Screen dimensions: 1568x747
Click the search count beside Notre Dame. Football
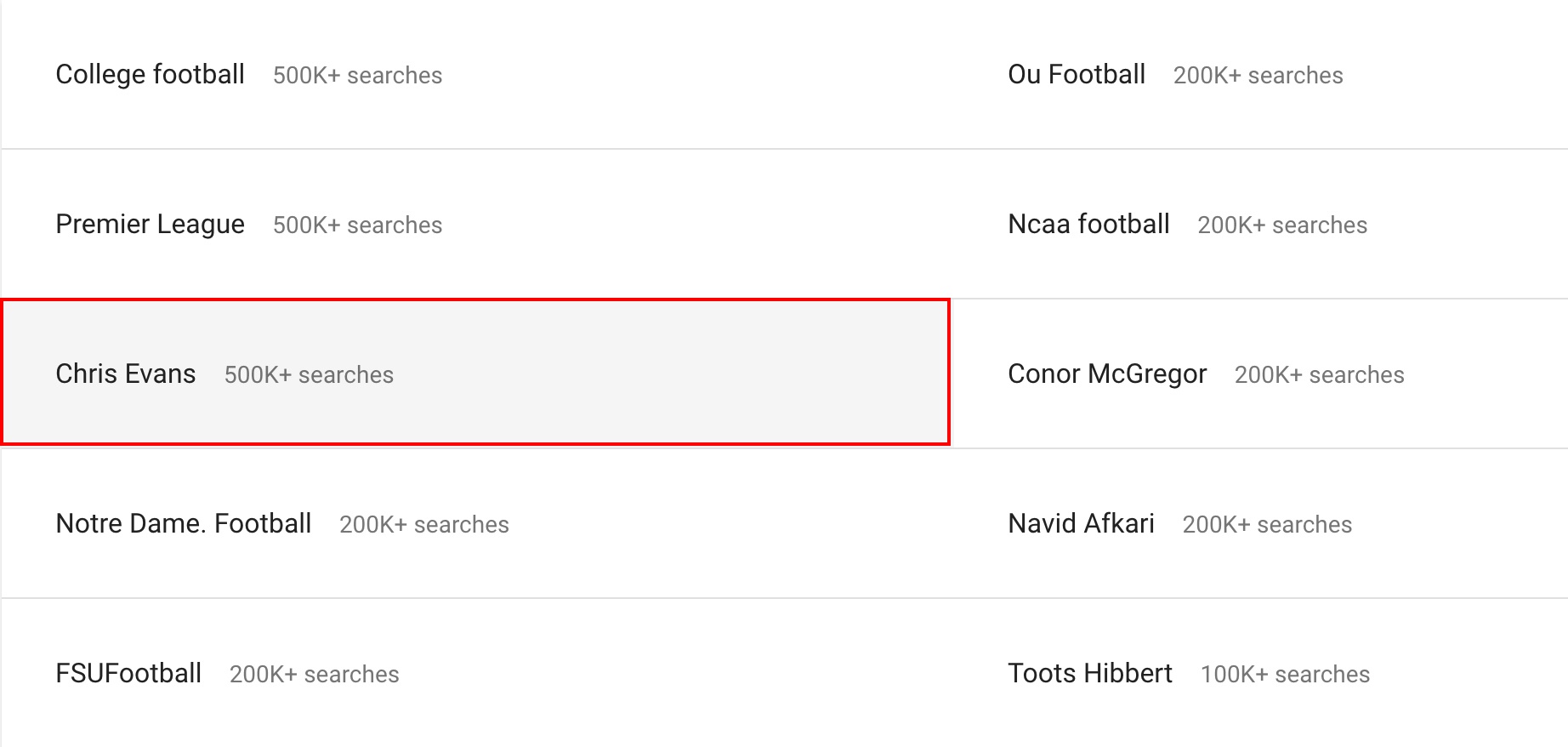click(423, 525)
